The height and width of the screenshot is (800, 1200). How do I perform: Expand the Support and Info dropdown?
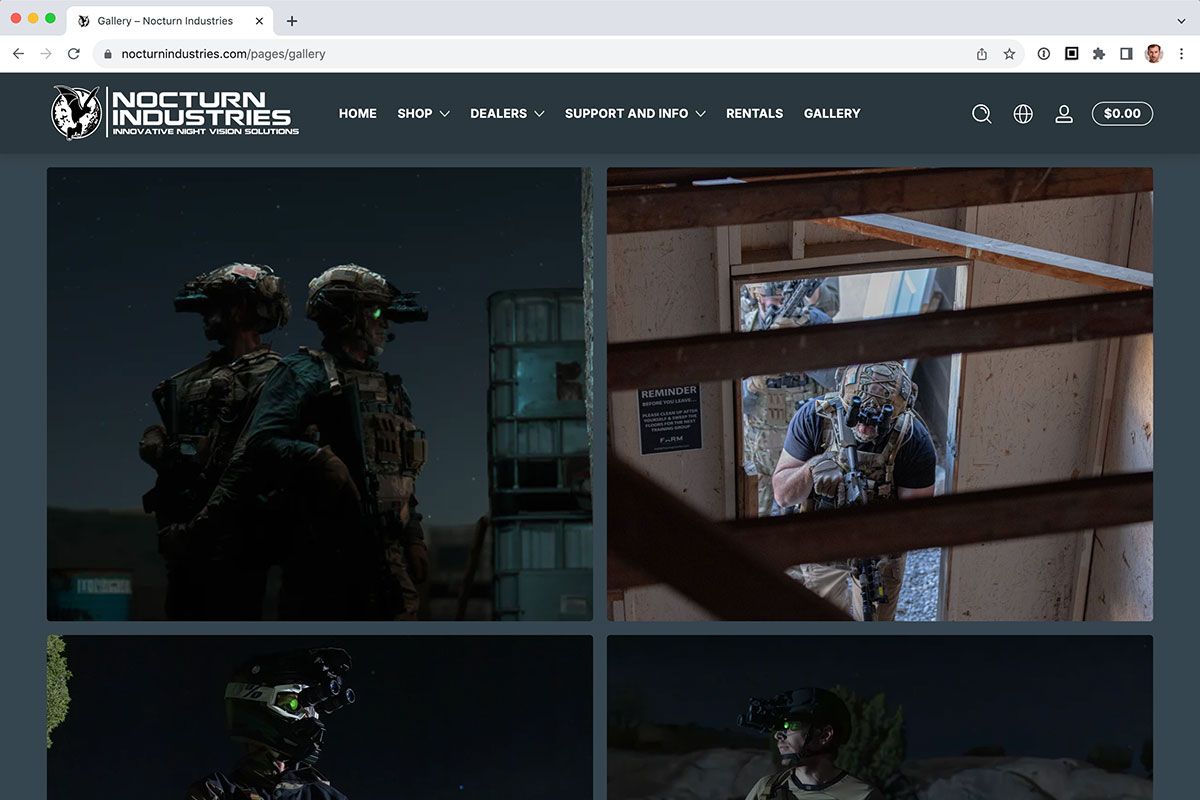pos(635,114)
